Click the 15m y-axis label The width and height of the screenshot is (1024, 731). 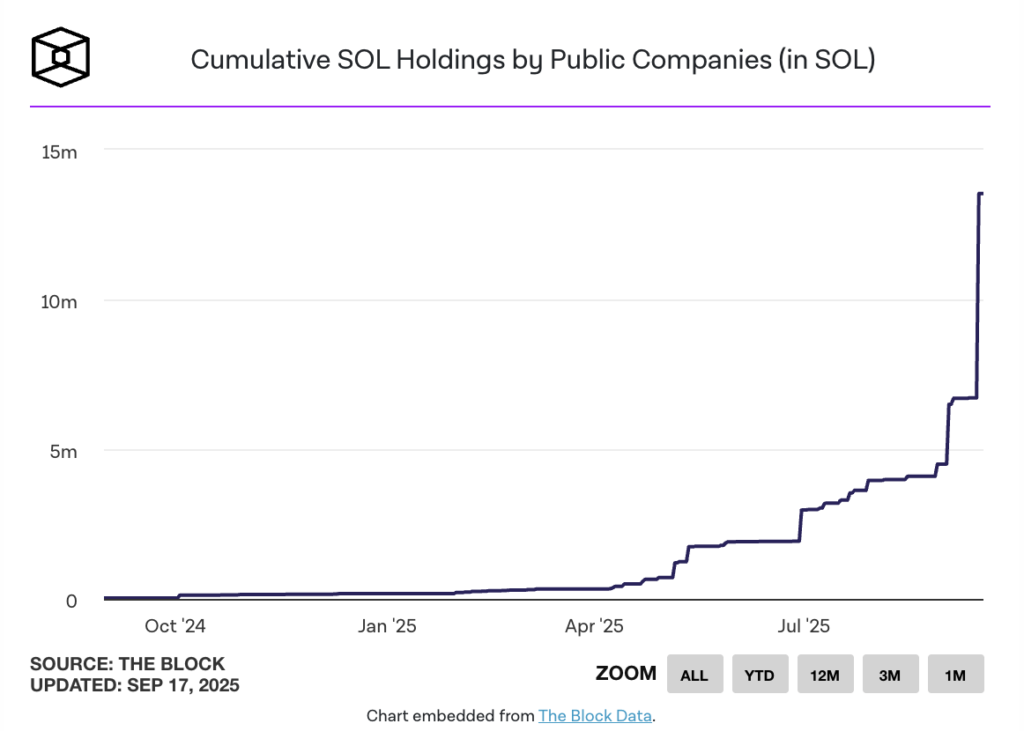pos(59,152)
